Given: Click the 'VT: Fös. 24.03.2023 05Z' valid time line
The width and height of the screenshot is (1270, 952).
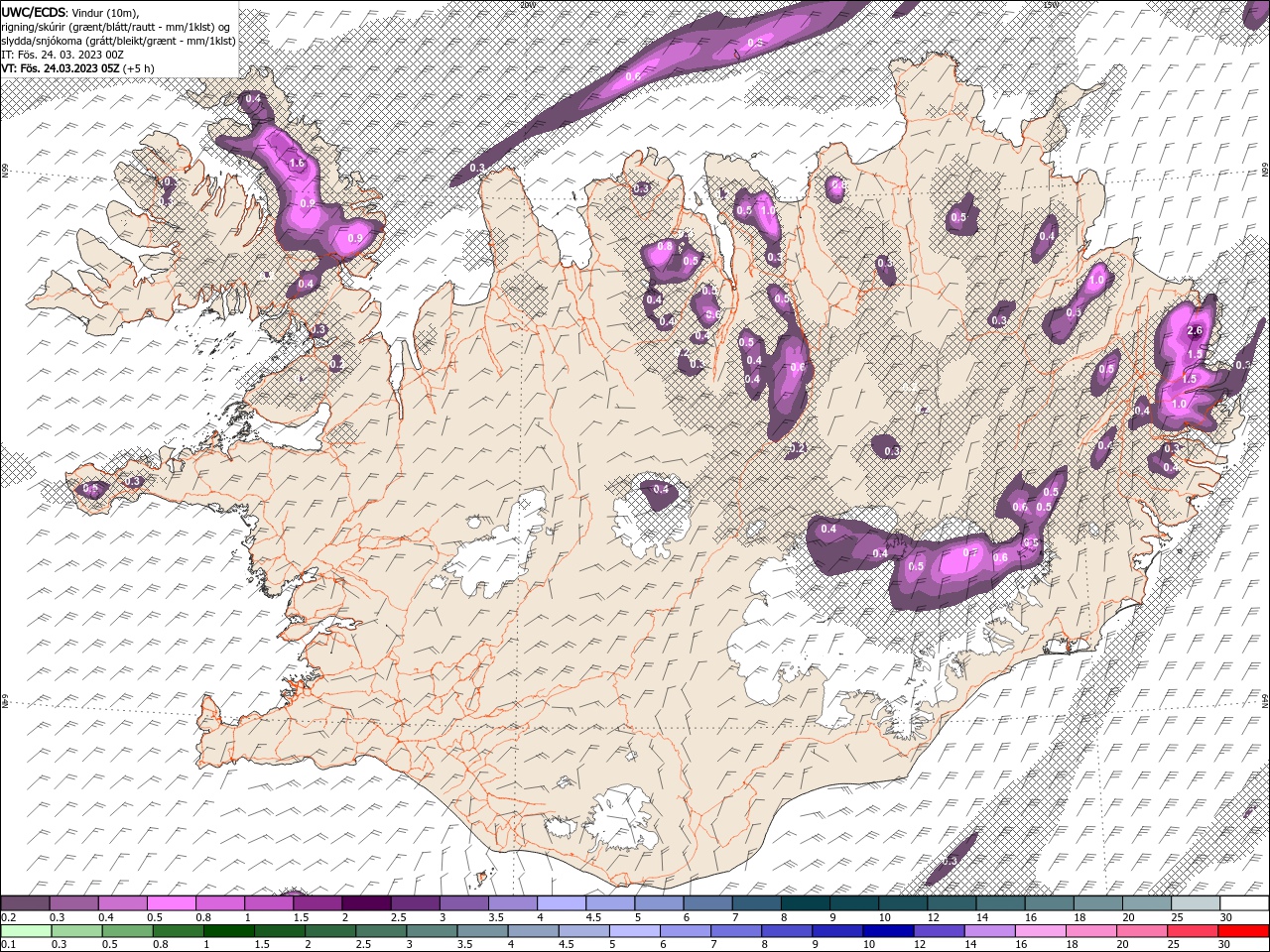Looking at the screenshot, I should (61, 68).
